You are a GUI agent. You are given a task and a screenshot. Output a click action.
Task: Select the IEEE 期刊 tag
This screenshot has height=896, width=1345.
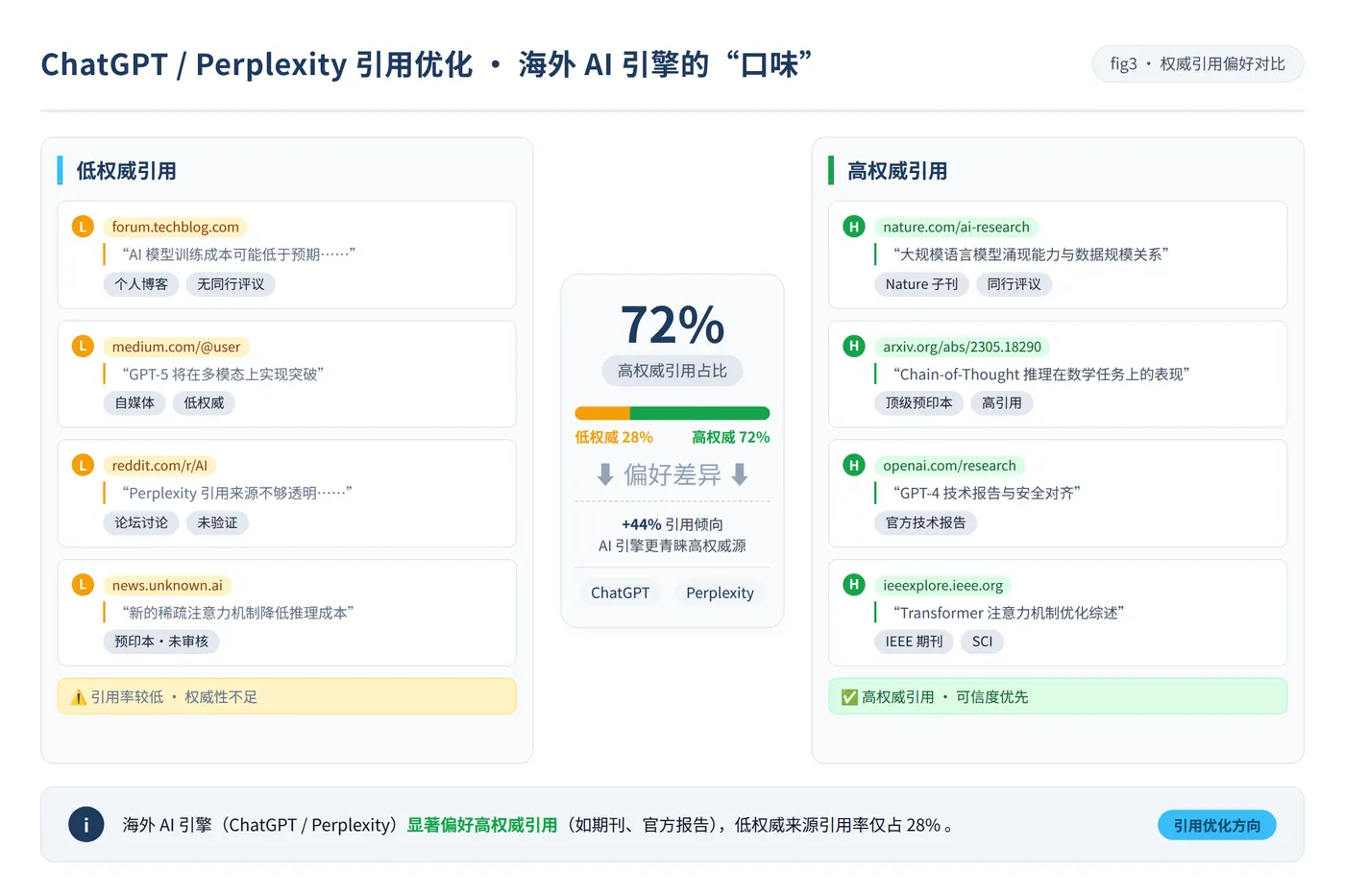(x=915, y=642)
